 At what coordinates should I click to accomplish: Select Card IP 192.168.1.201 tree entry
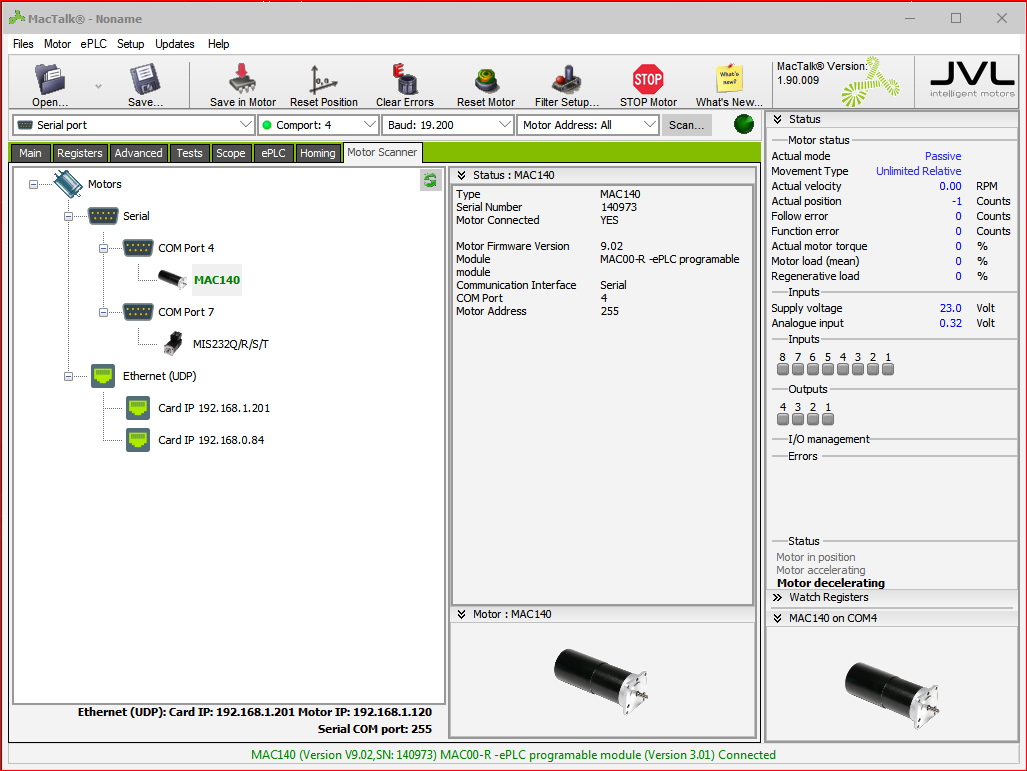(214, 408)
